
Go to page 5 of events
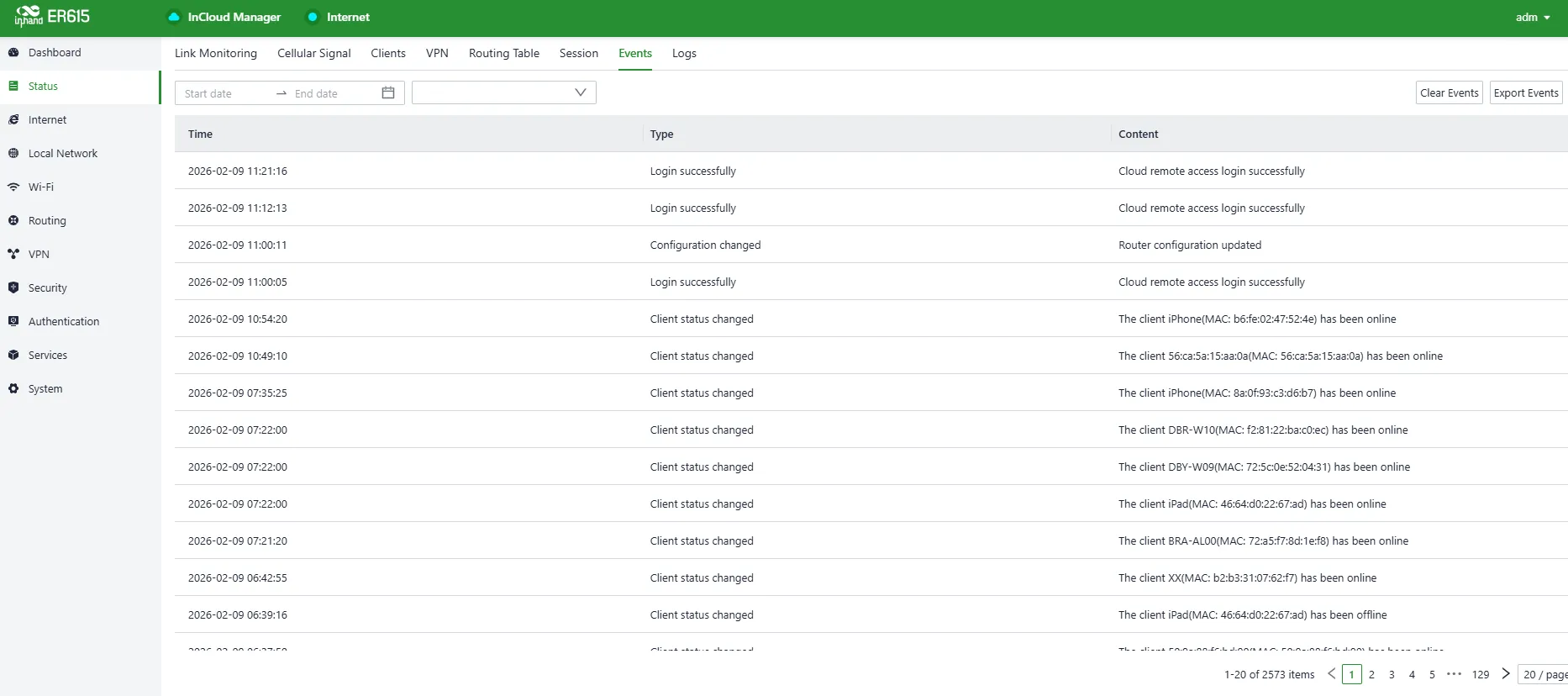(1432, 674)
